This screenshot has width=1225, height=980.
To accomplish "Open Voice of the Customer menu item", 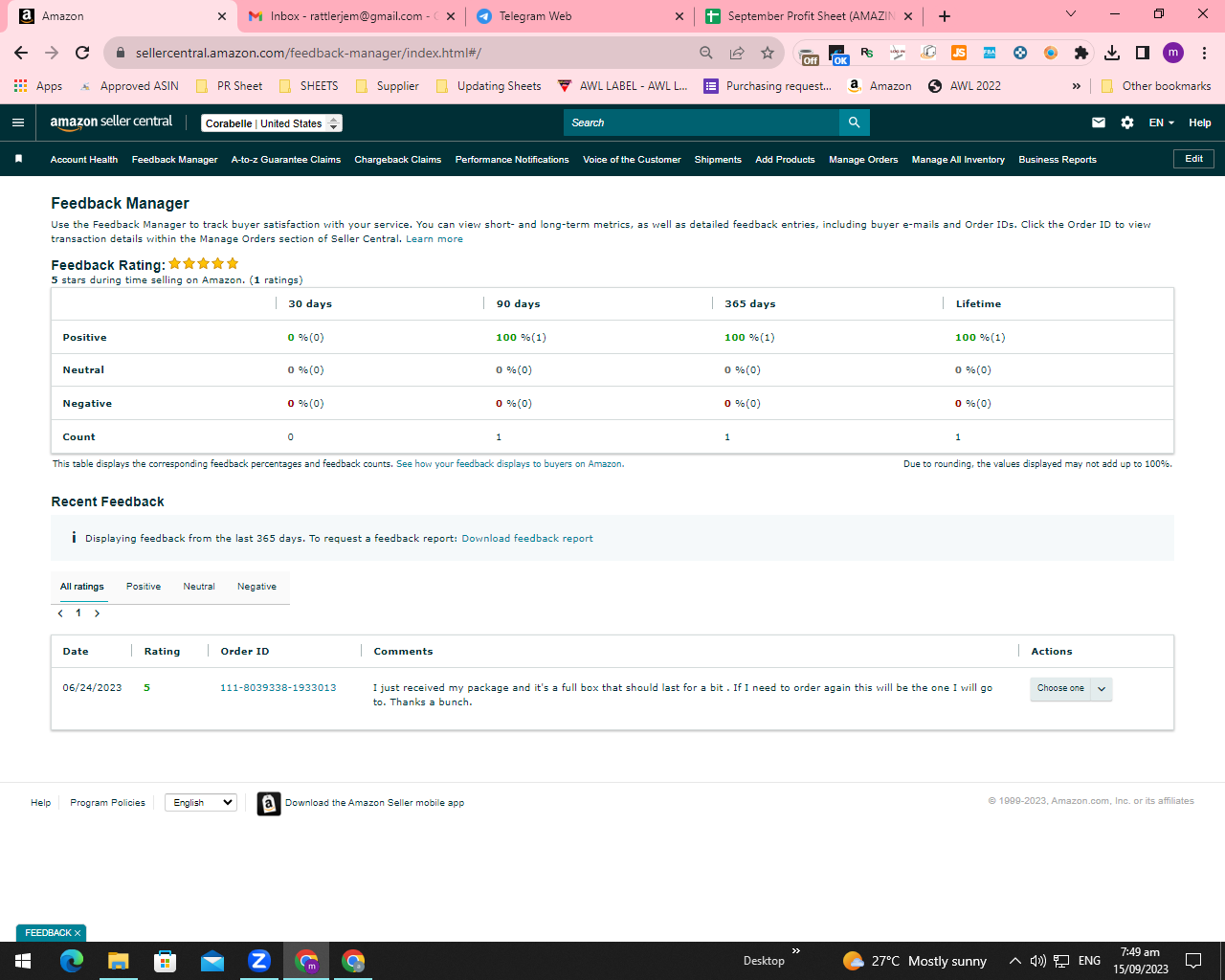I will [632, 160].
